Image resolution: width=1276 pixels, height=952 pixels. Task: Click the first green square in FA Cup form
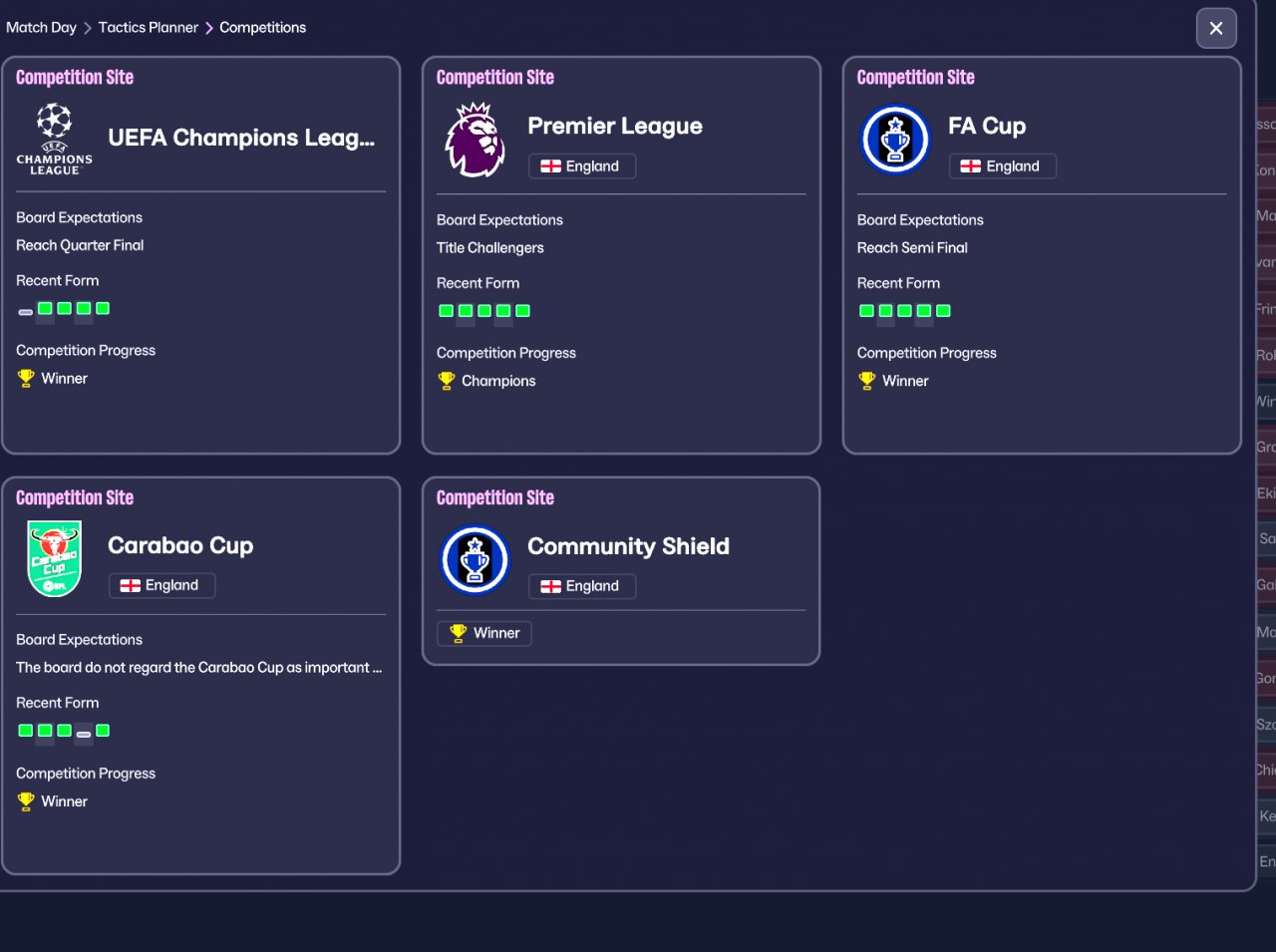(x=866, y=311)
